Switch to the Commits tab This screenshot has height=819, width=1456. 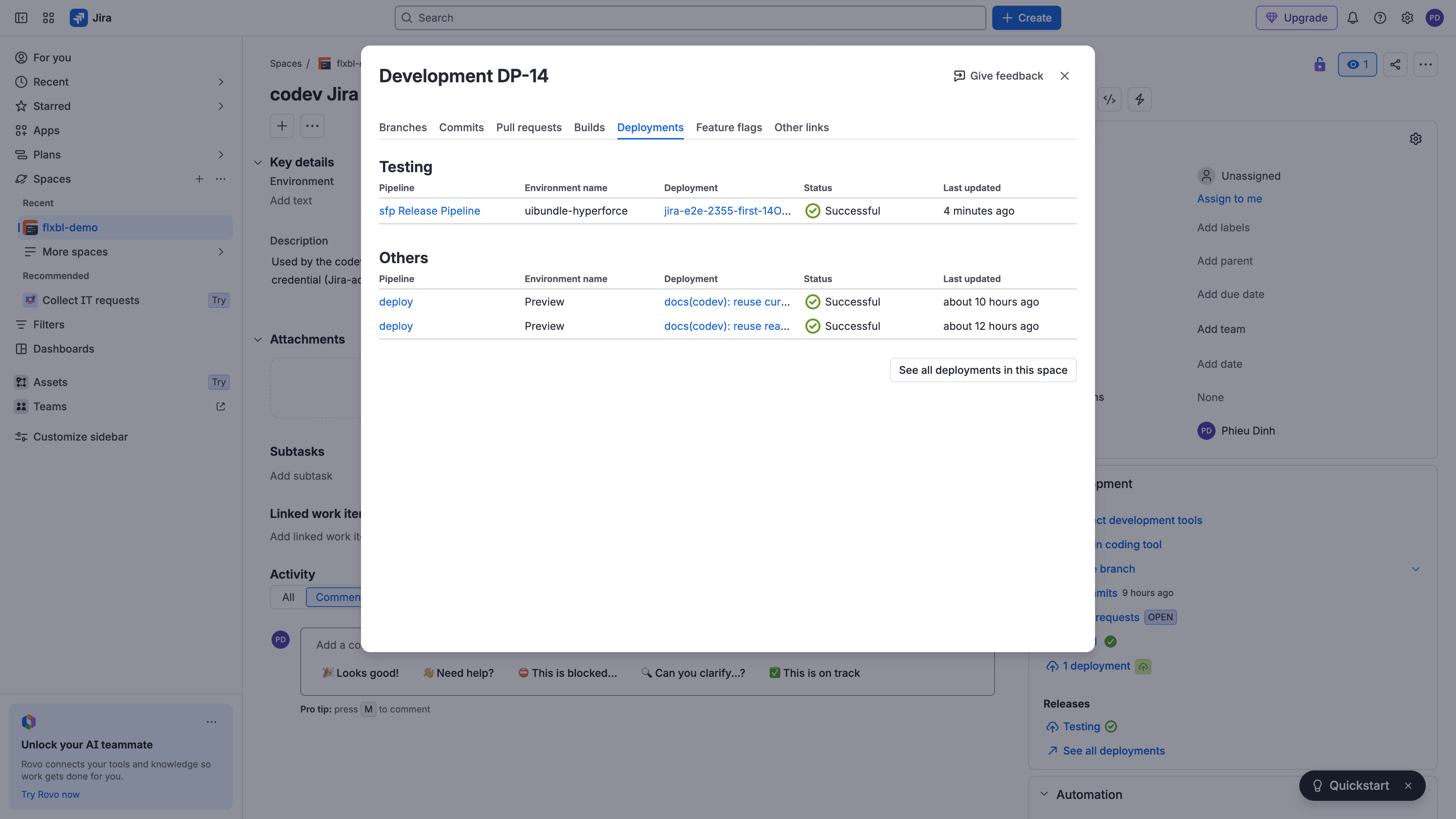[461, 127]
